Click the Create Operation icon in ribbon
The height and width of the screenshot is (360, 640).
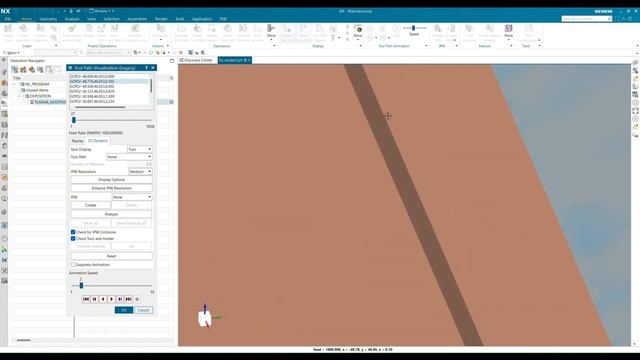coord(40,33)
